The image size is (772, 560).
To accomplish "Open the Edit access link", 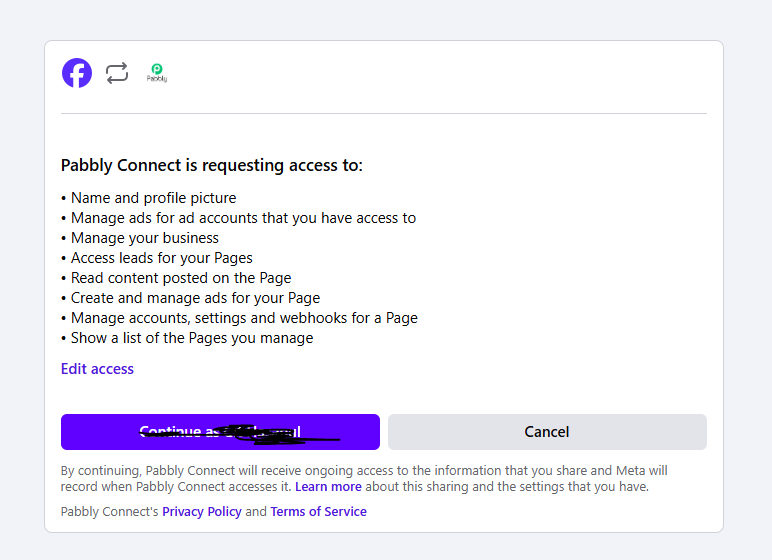I will 97,369.
